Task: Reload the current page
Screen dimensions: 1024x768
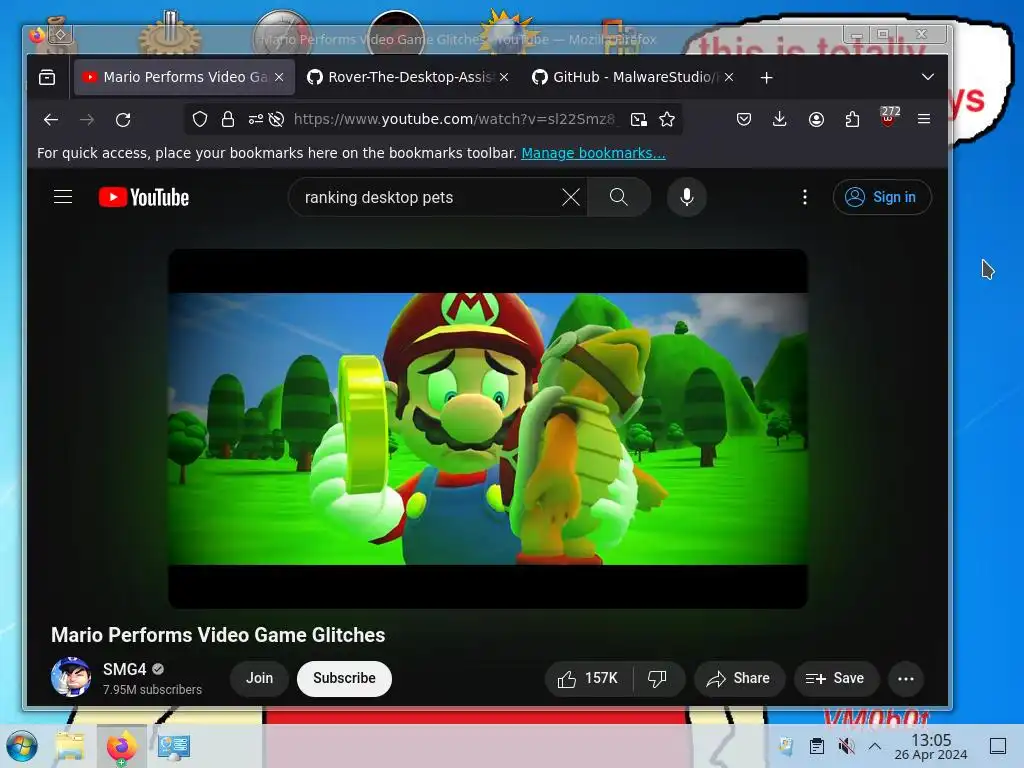Action: point(123,120)
